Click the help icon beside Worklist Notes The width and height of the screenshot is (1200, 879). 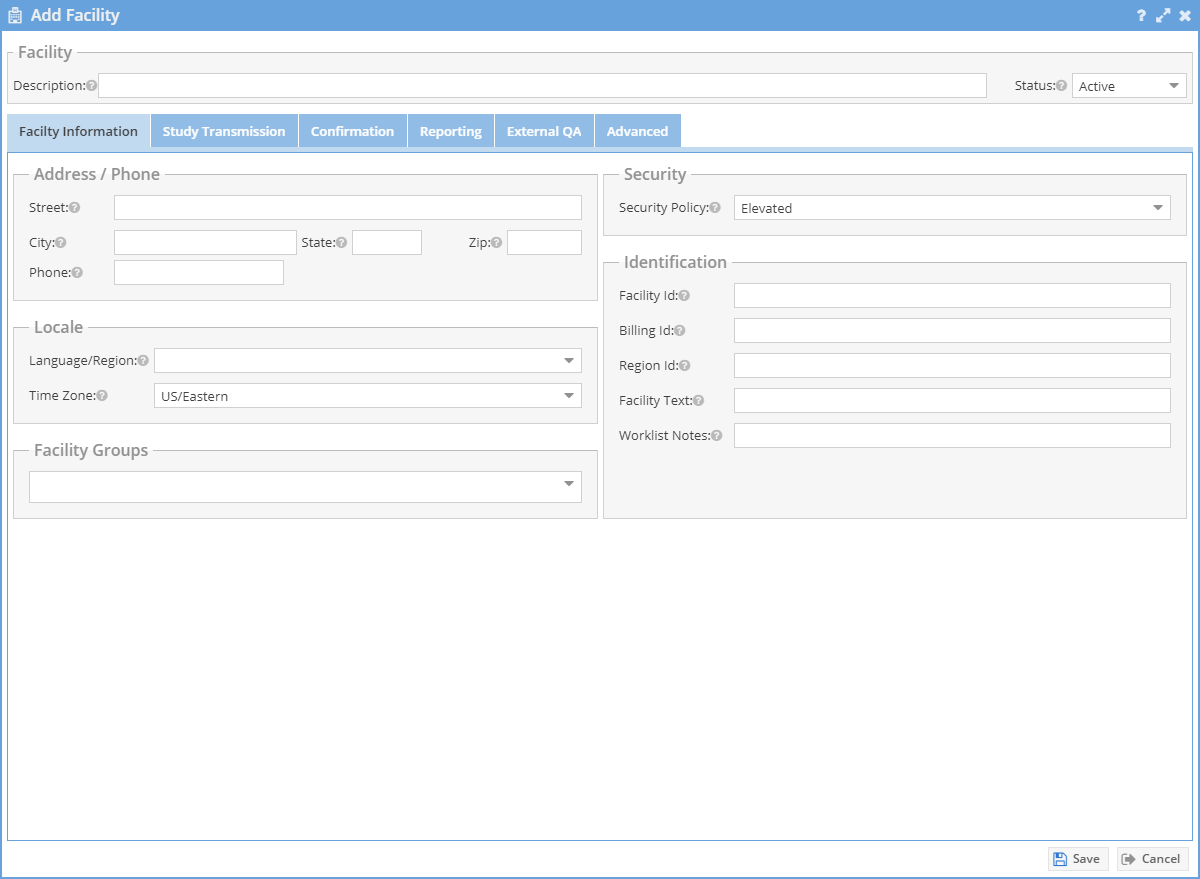tap(717, 436)
